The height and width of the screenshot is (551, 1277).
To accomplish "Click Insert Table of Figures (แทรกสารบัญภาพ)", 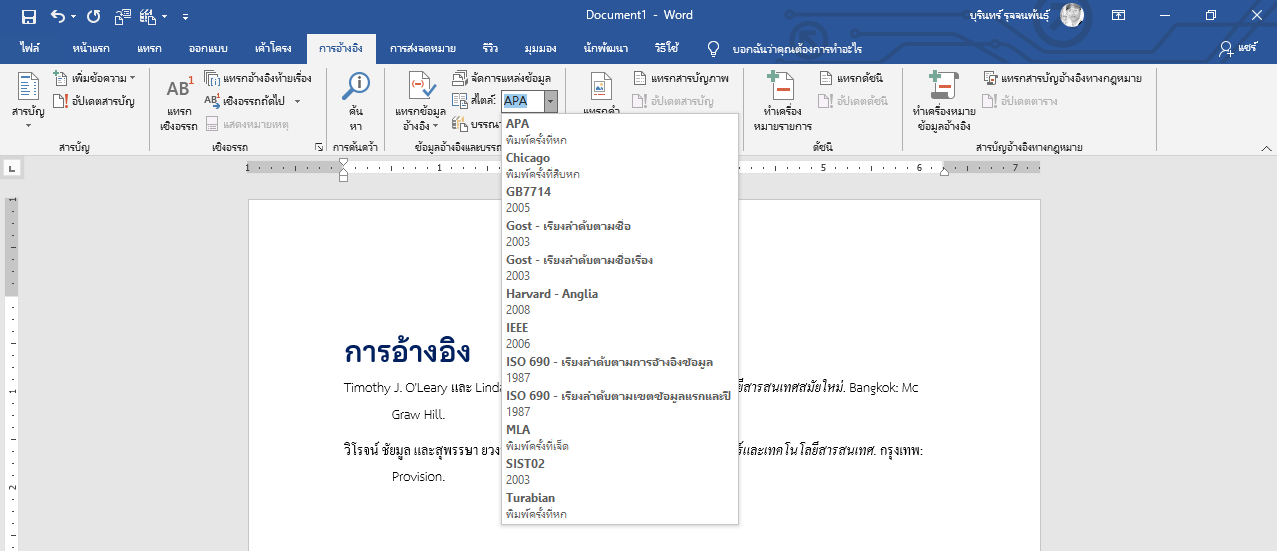I will click(x=681, y=78).
